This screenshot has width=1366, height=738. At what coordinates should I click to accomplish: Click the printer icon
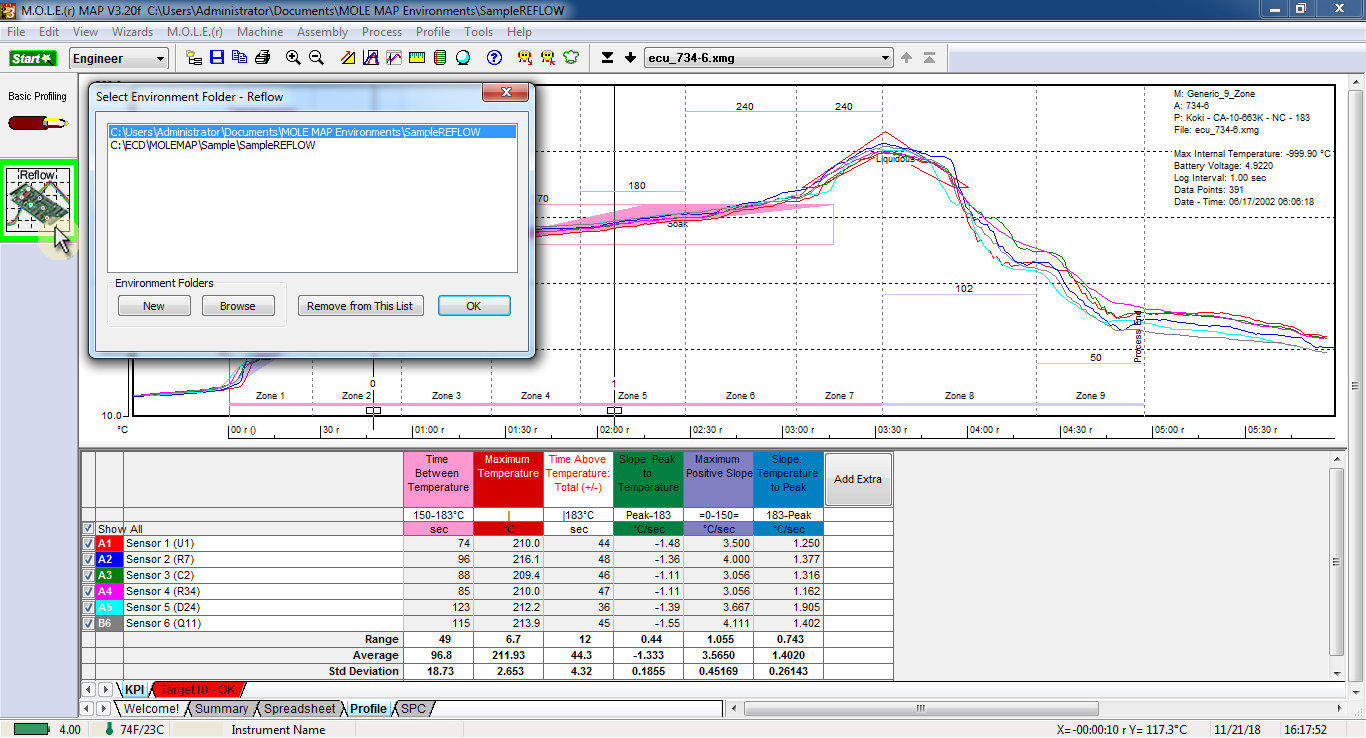pos(261,58)
